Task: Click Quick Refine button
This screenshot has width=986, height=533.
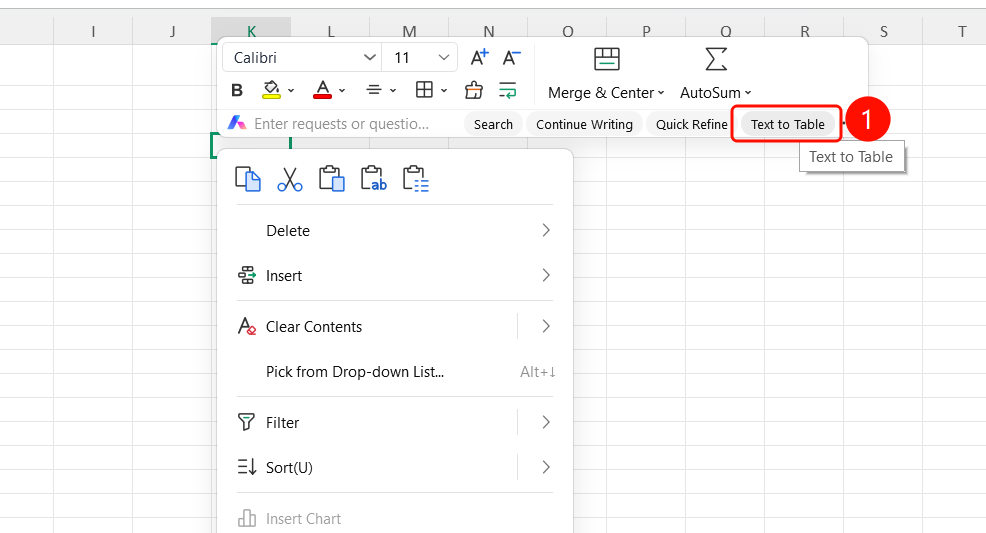Action: 691,124
